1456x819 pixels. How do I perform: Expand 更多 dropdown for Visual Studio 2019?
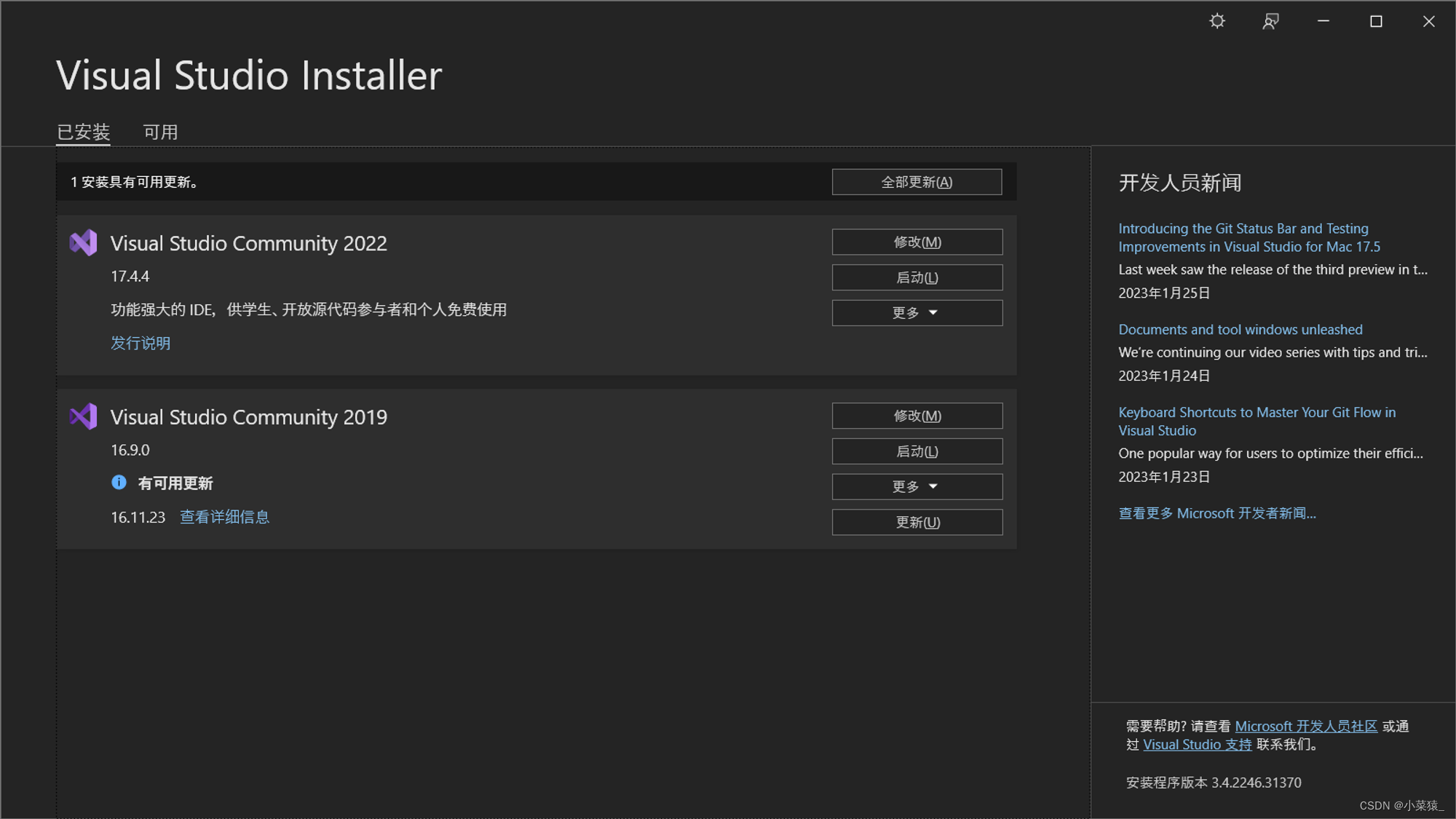pos(917,486)
